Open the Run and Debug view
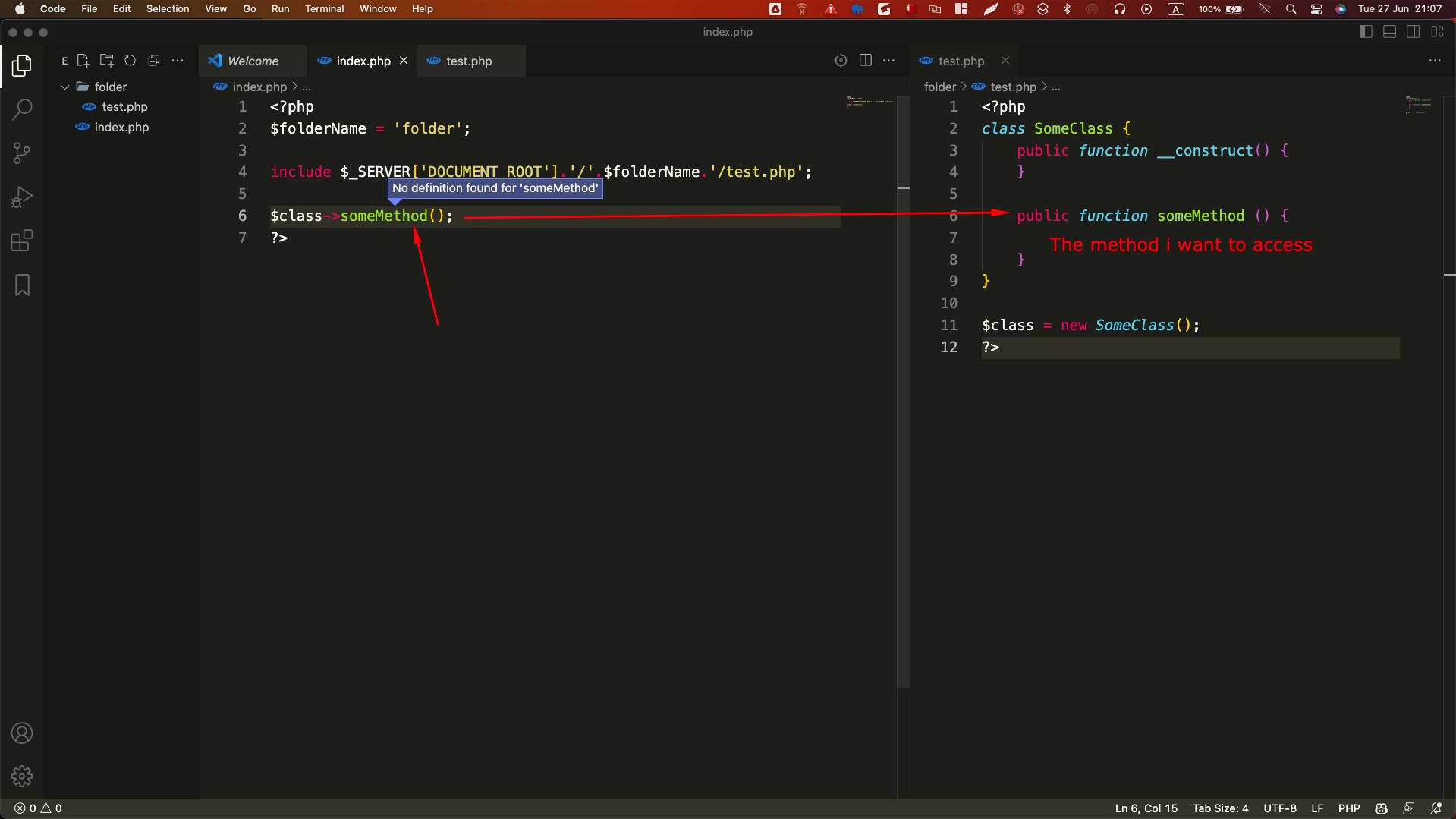The width and height of the screenshot is (1456, 819). [x=22, y=197]
